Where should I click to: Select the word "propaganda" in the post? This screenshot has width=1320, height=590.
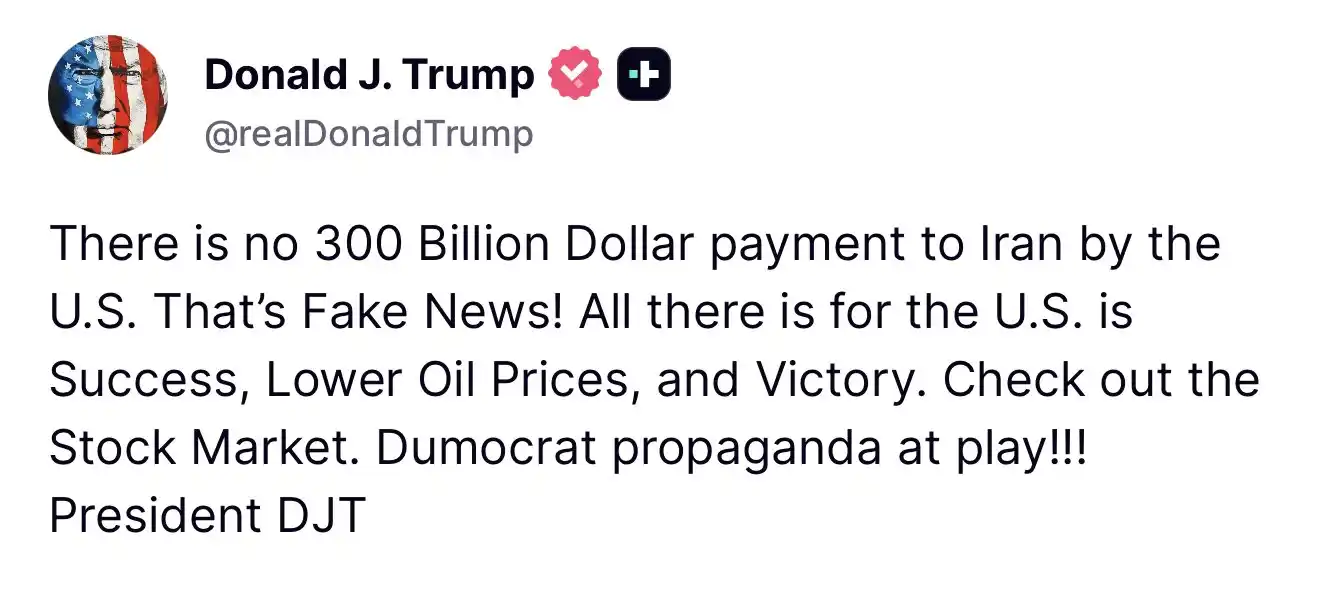click(738, 450)
